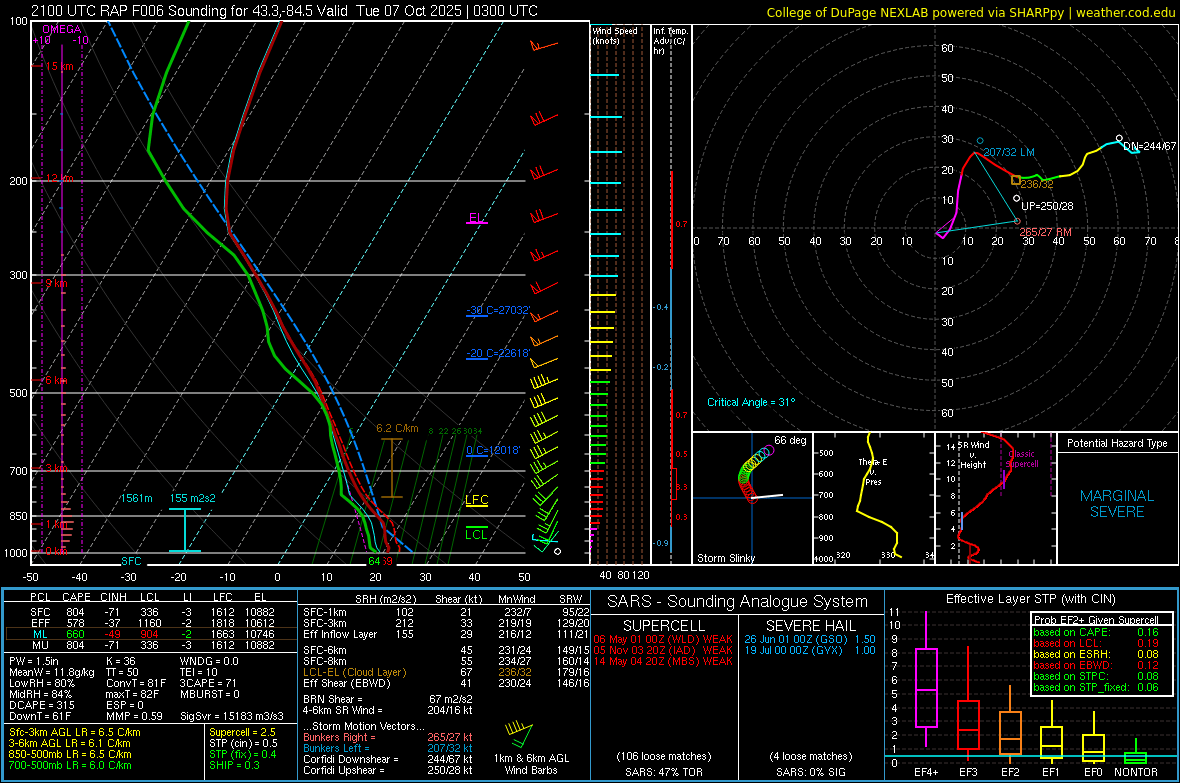Image resolution: width=1180 pixels, height=783 pixels.
Task: Select the Eff Shear (EBWD) row
Action: click(x=446, y=683)
